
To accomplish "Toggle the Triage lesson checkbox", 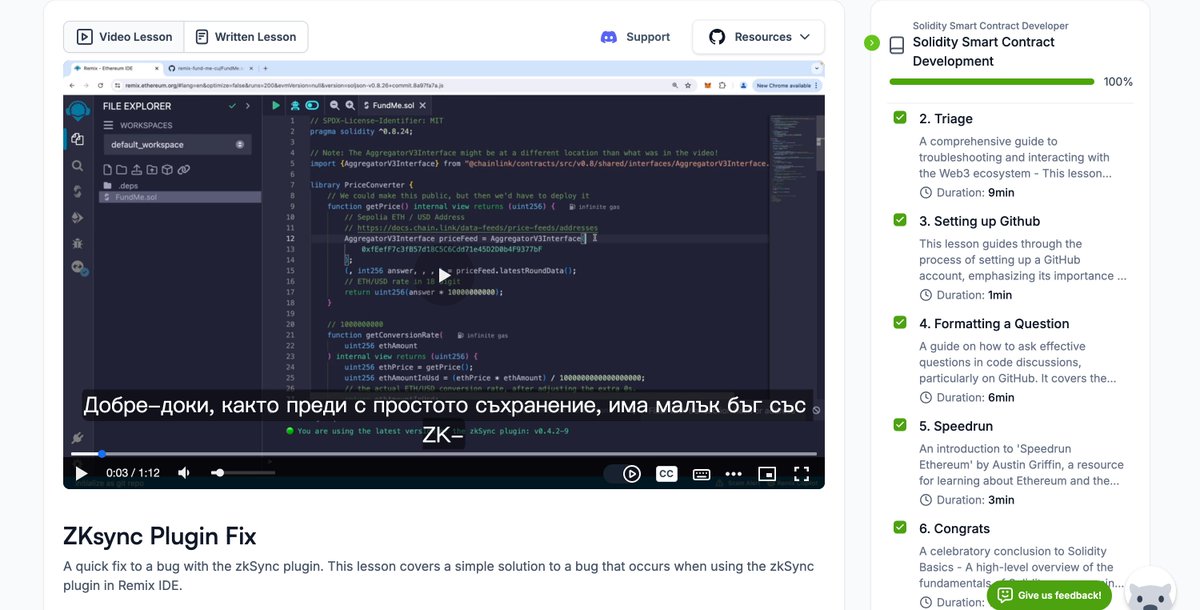I will [900, 117].
